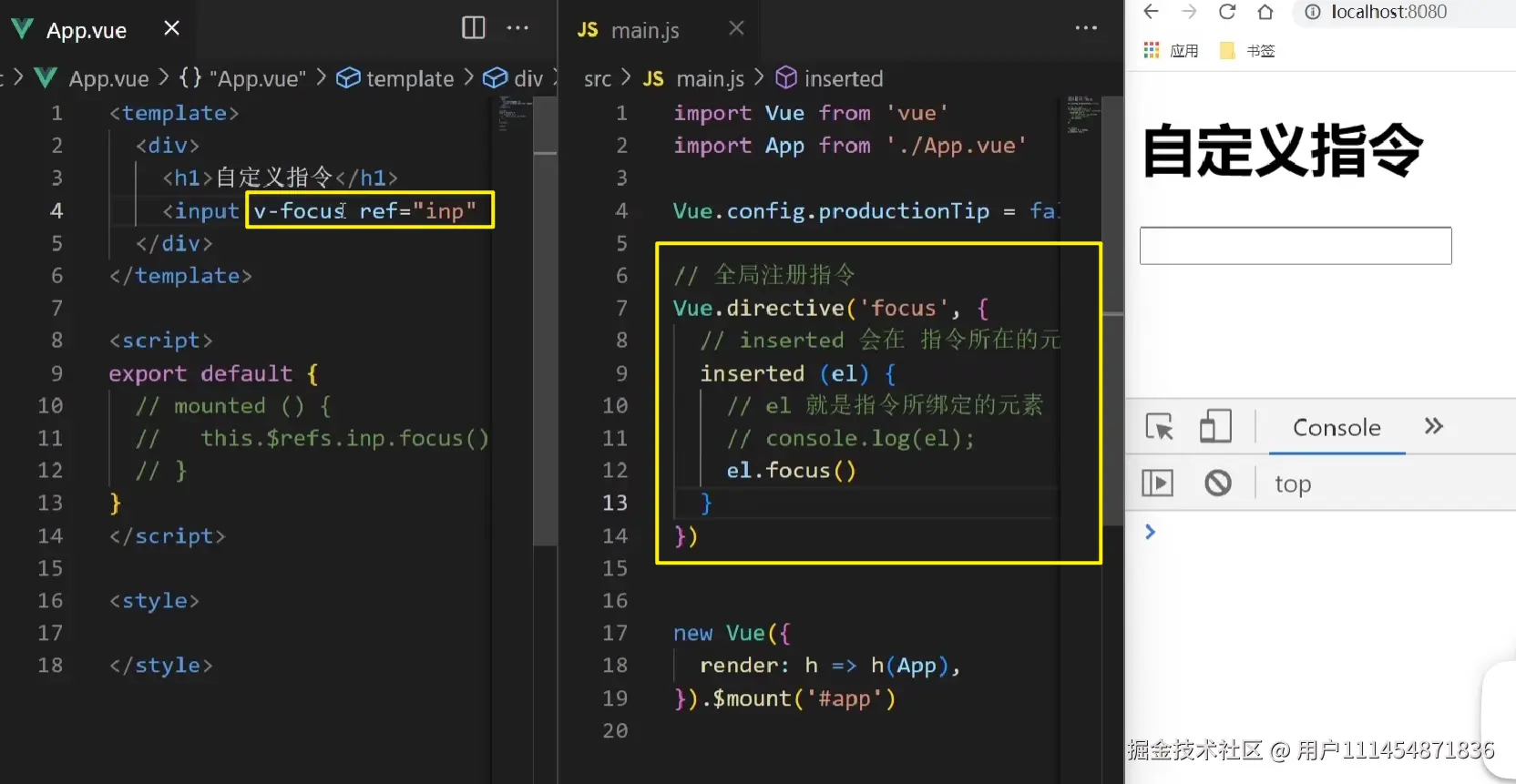The height and width of the screenshot is (784, 1516).
Task: Click the el.focus() line in main.js
Action: click(791, 471)
